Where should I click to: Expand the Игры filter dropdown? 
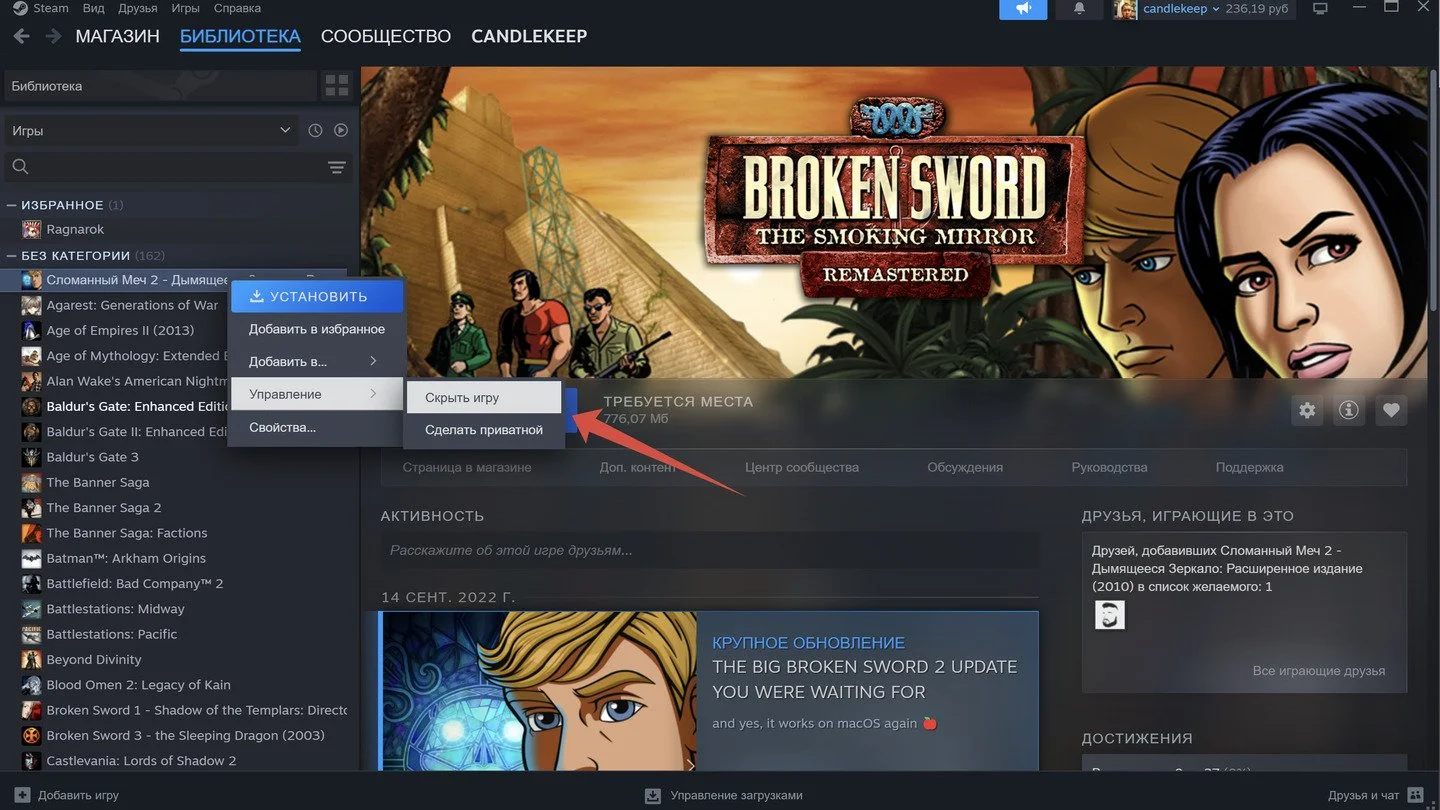click(x=151, y=130)
